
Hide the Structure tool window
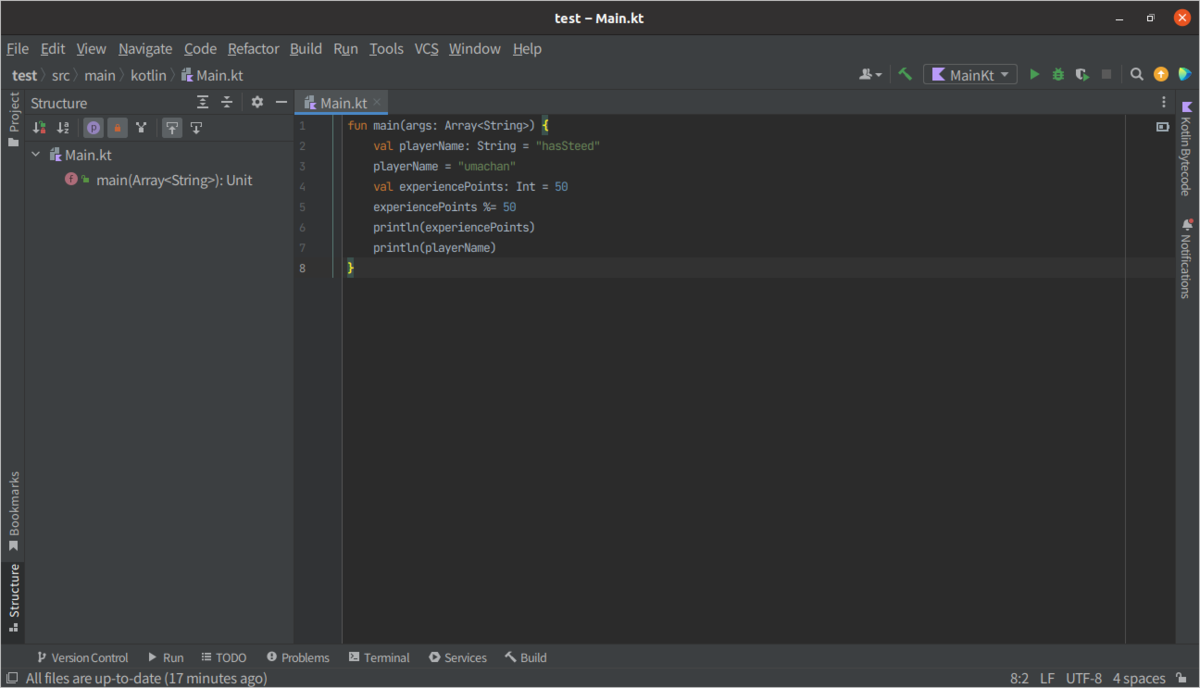(281, 102)
